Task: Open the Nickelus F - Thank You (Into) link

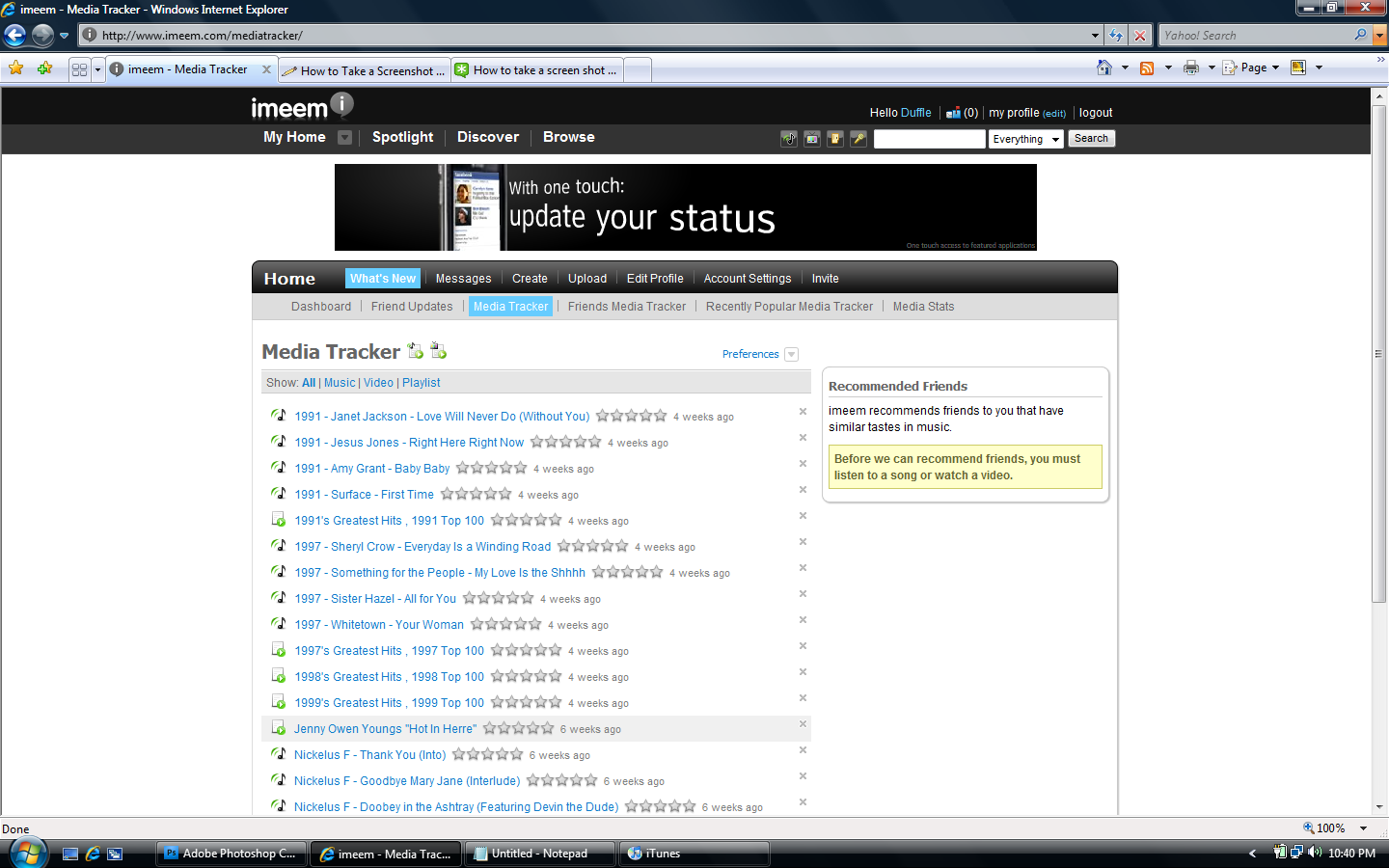Action: pos(369,755)
